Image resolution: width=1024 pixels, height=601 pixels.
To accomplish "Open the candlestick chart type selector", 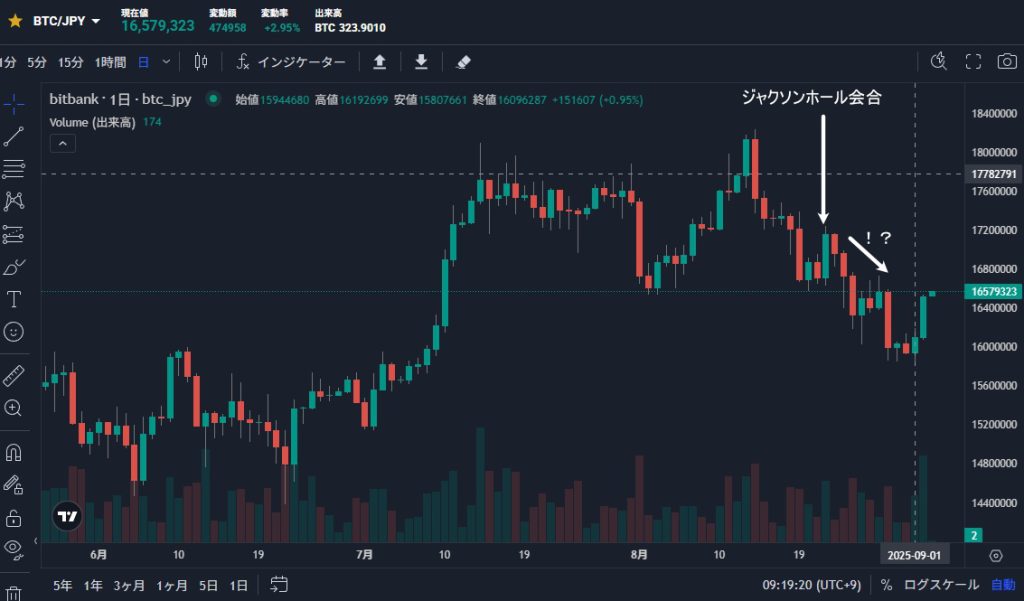I will tap(201, 62).
